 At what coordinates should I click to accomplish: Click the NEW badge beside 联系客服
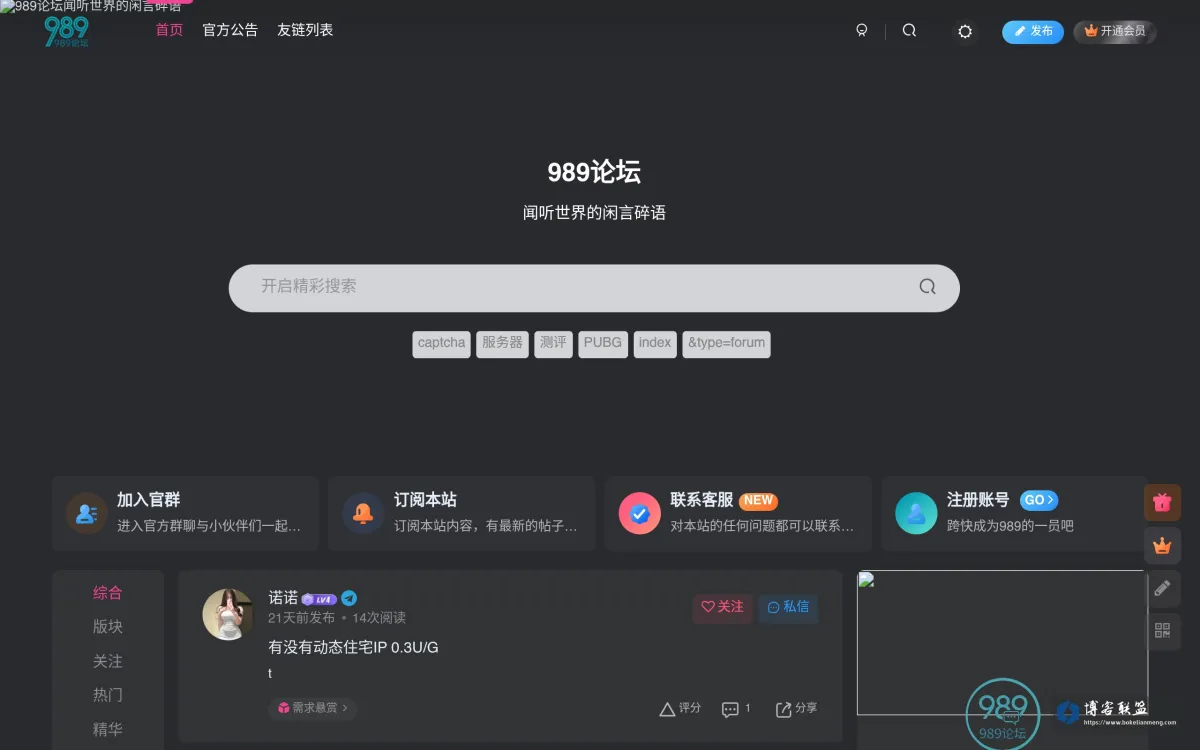(759, 501)
